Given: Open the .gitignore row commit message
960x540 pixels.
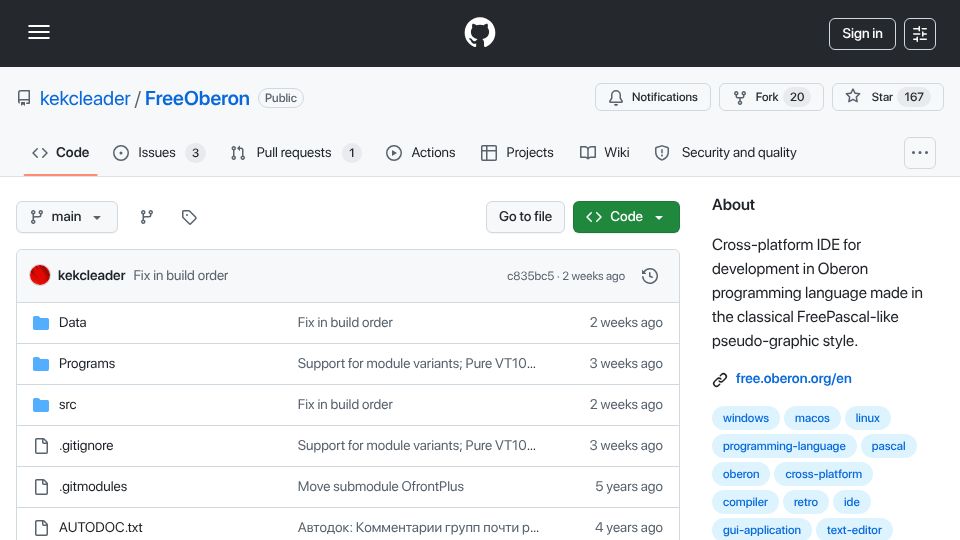Looking at the screenshot, I should tap(416, 446).
